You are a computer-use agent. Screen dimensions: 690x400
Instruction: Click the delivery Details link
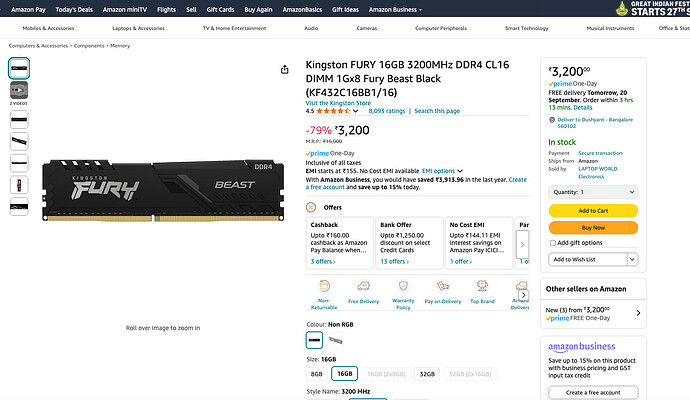pos(583,107)
